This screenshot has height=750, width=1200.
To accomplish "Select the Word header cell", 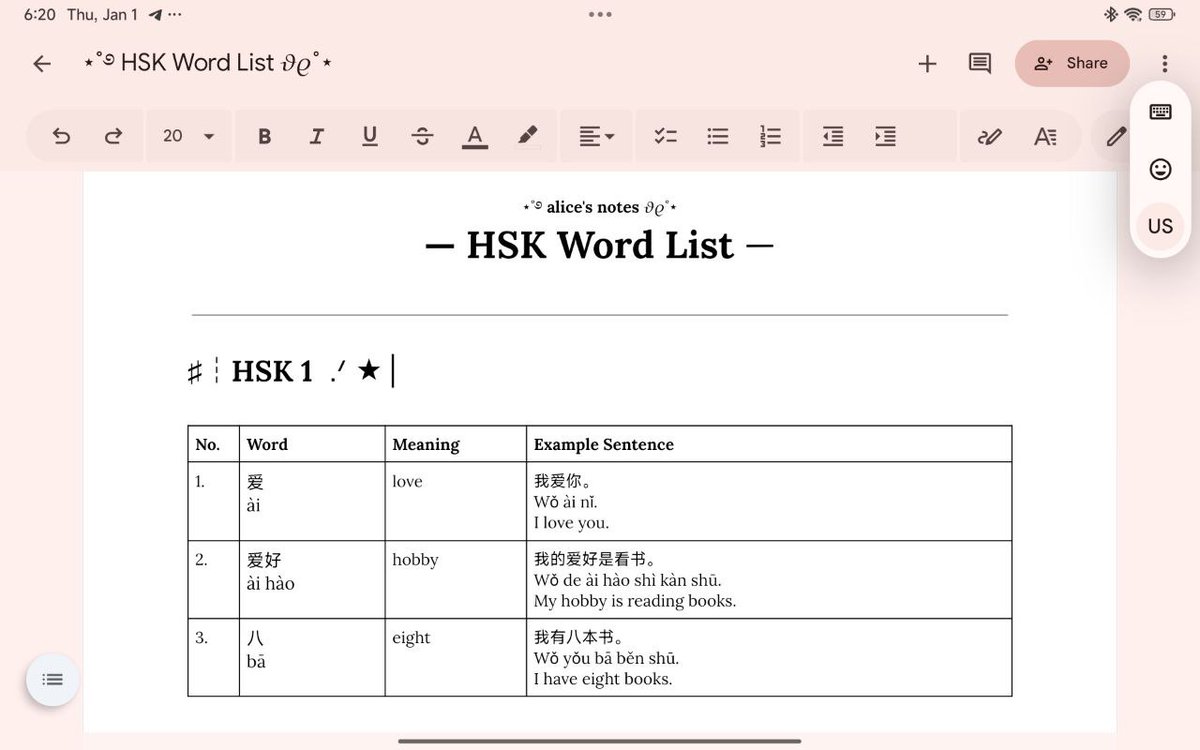I will (x=312, y=444).
